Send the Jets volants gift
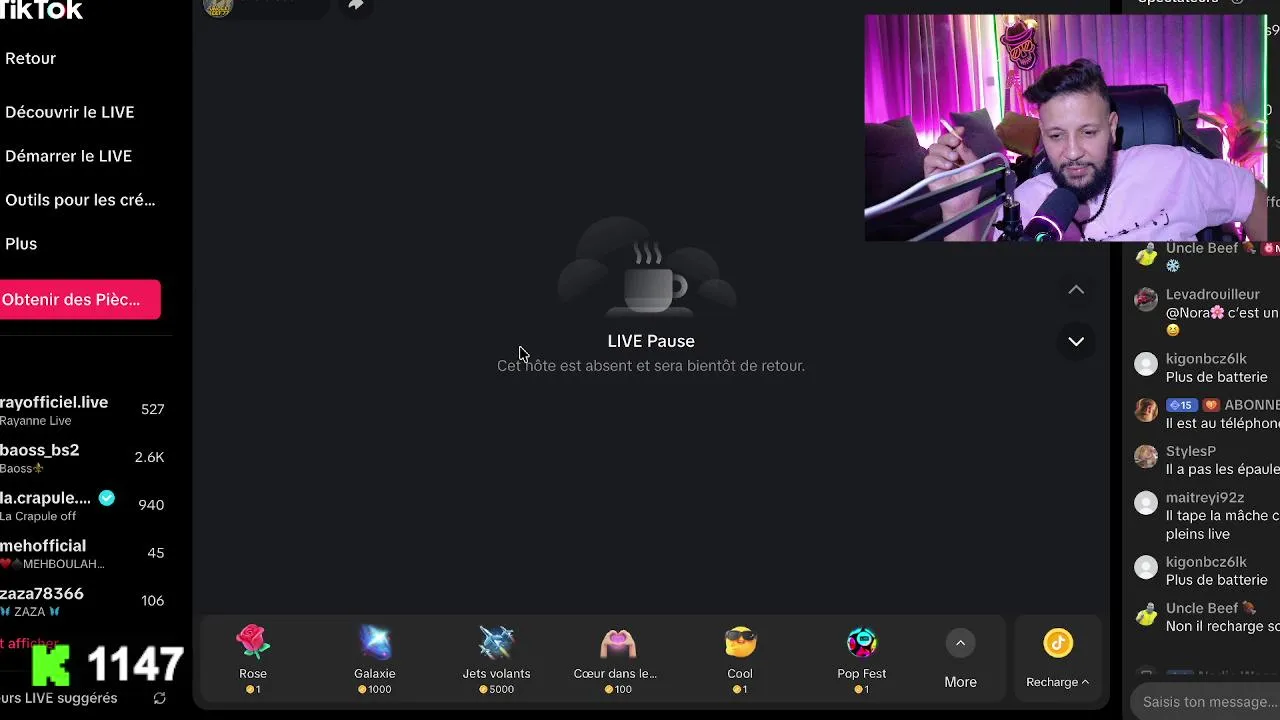1280x720 pixels. tap(496, 660)
